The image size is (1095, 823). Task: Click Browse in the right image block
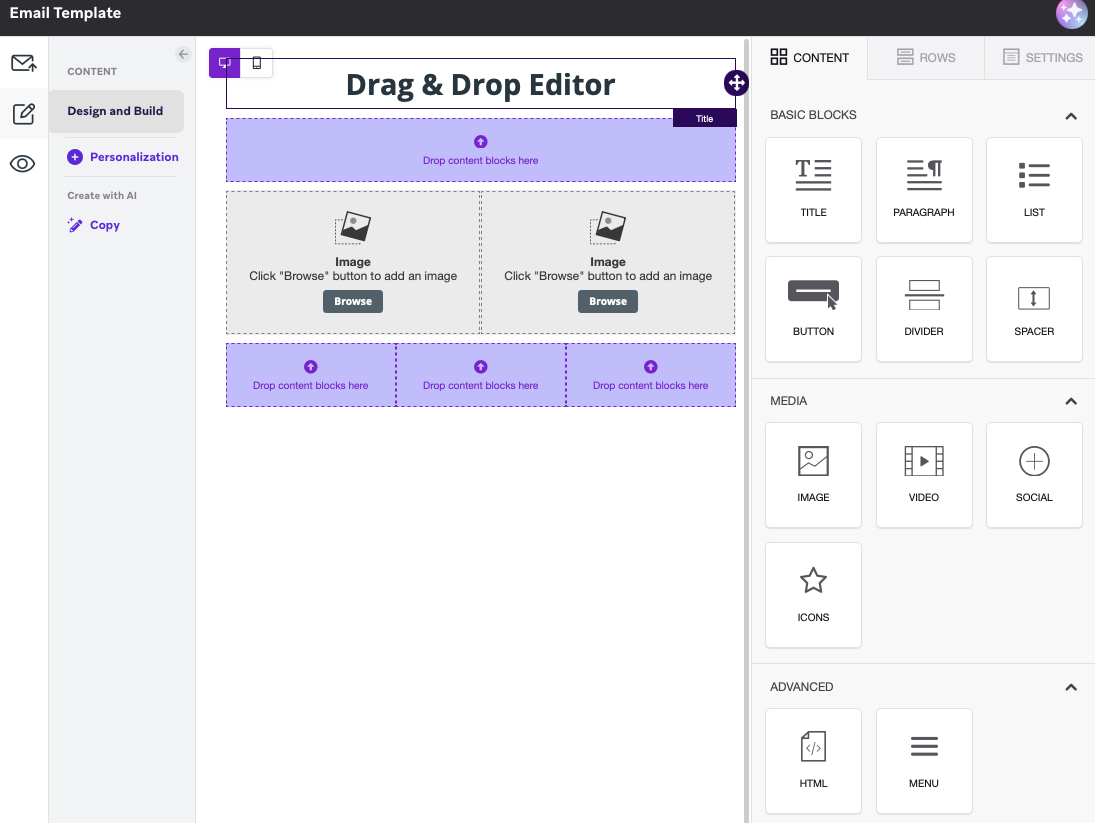tap(608, 302)
